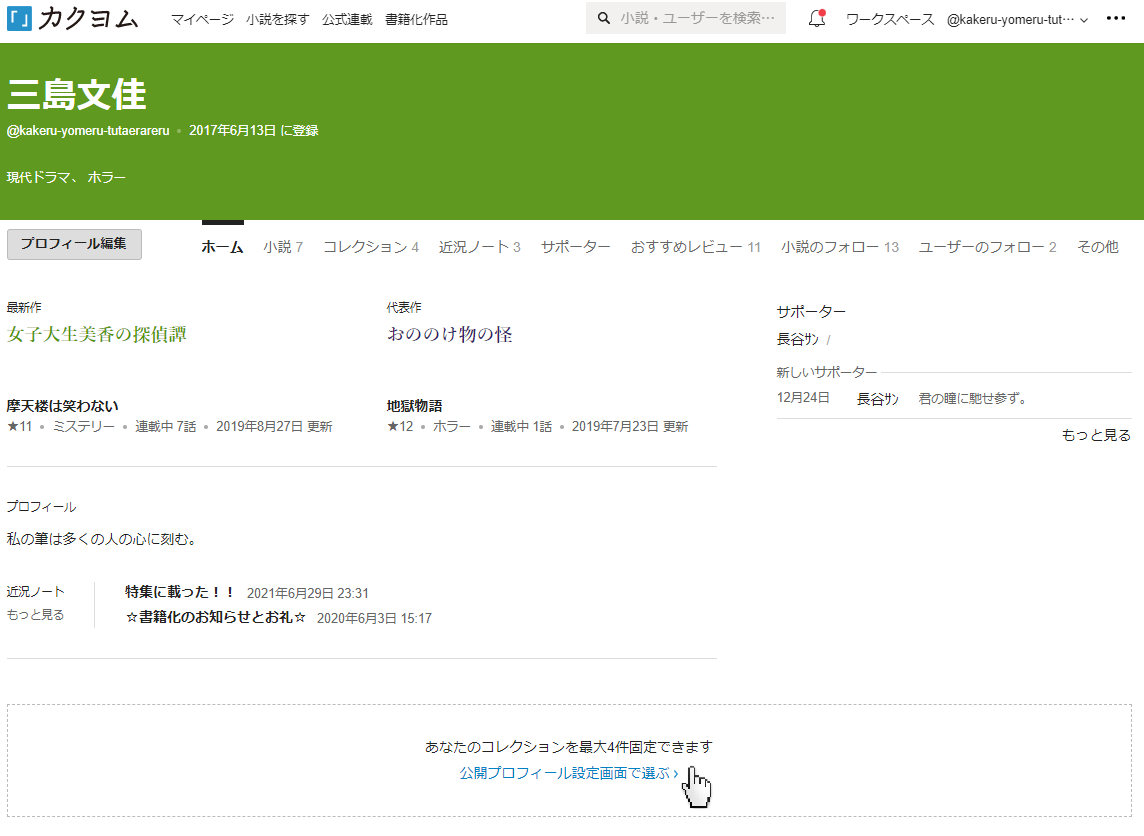Open マイページ in the top navigation
Image resolution: width=1144 pixels, height=836 pixels.
pos(202,20)
